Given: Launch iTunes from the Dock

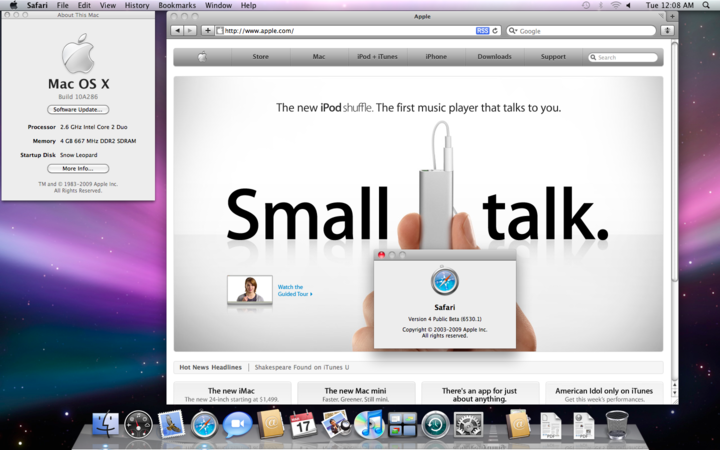Looking at the screenshot, I should 369,424.
